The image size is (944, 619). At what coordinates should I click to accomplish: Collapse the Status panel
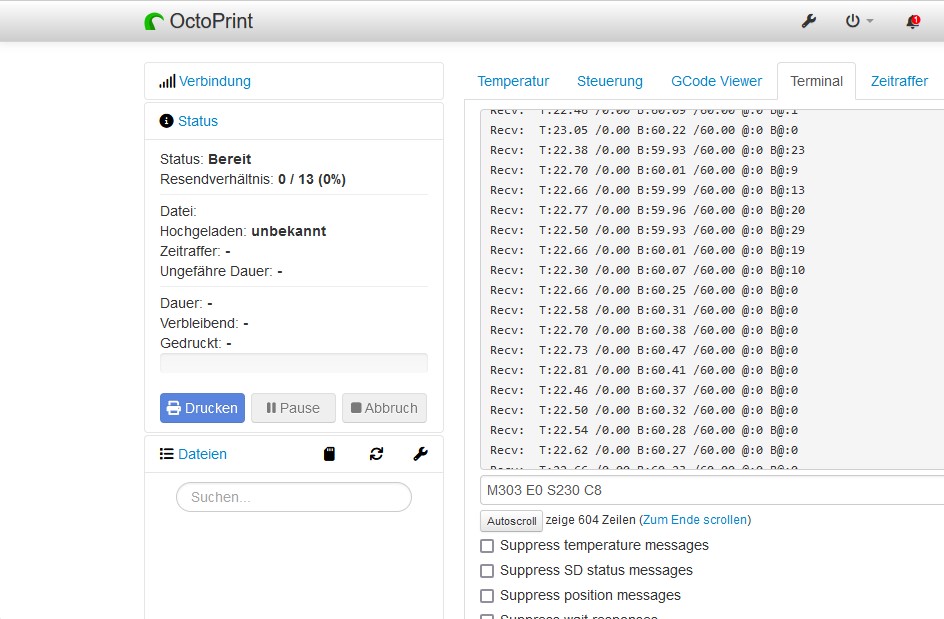[x=197, y=121]
